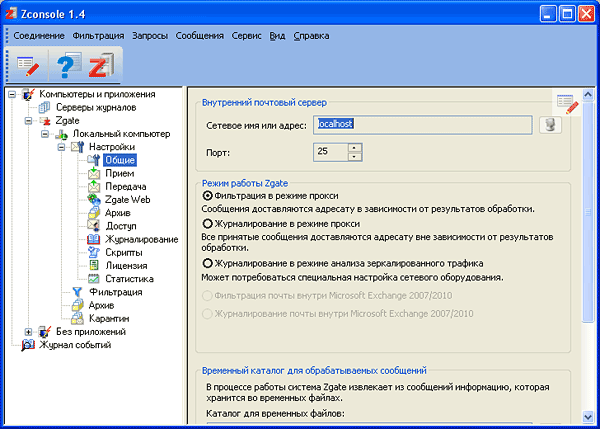Select the Передача tree label
Screen dimensions: 600x429
126,187
